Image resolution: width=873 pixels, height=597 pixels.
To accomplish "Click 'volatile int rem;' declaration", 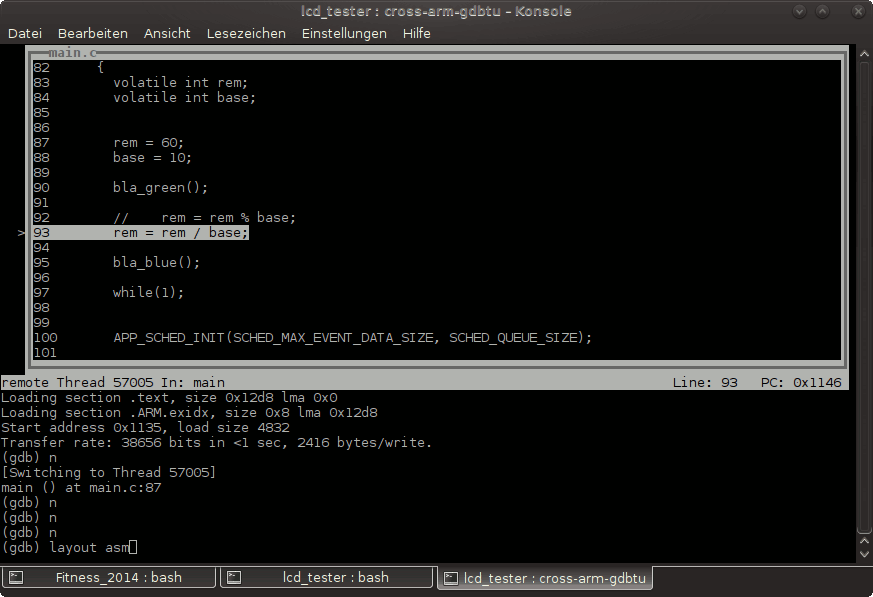I will [x=180, y=82].
